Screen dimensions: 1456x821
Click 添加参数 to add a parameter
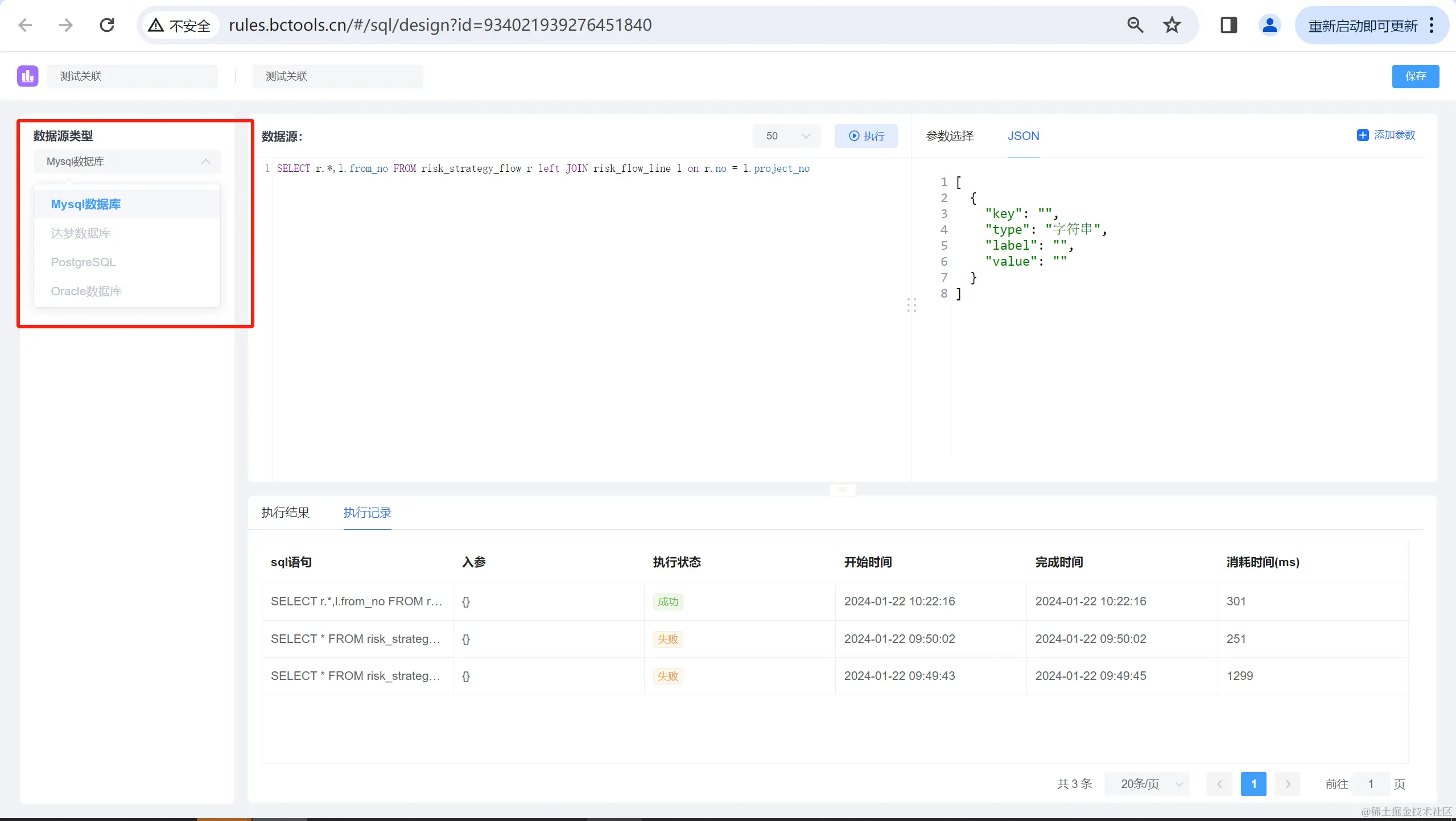(x=1386, y=135)
